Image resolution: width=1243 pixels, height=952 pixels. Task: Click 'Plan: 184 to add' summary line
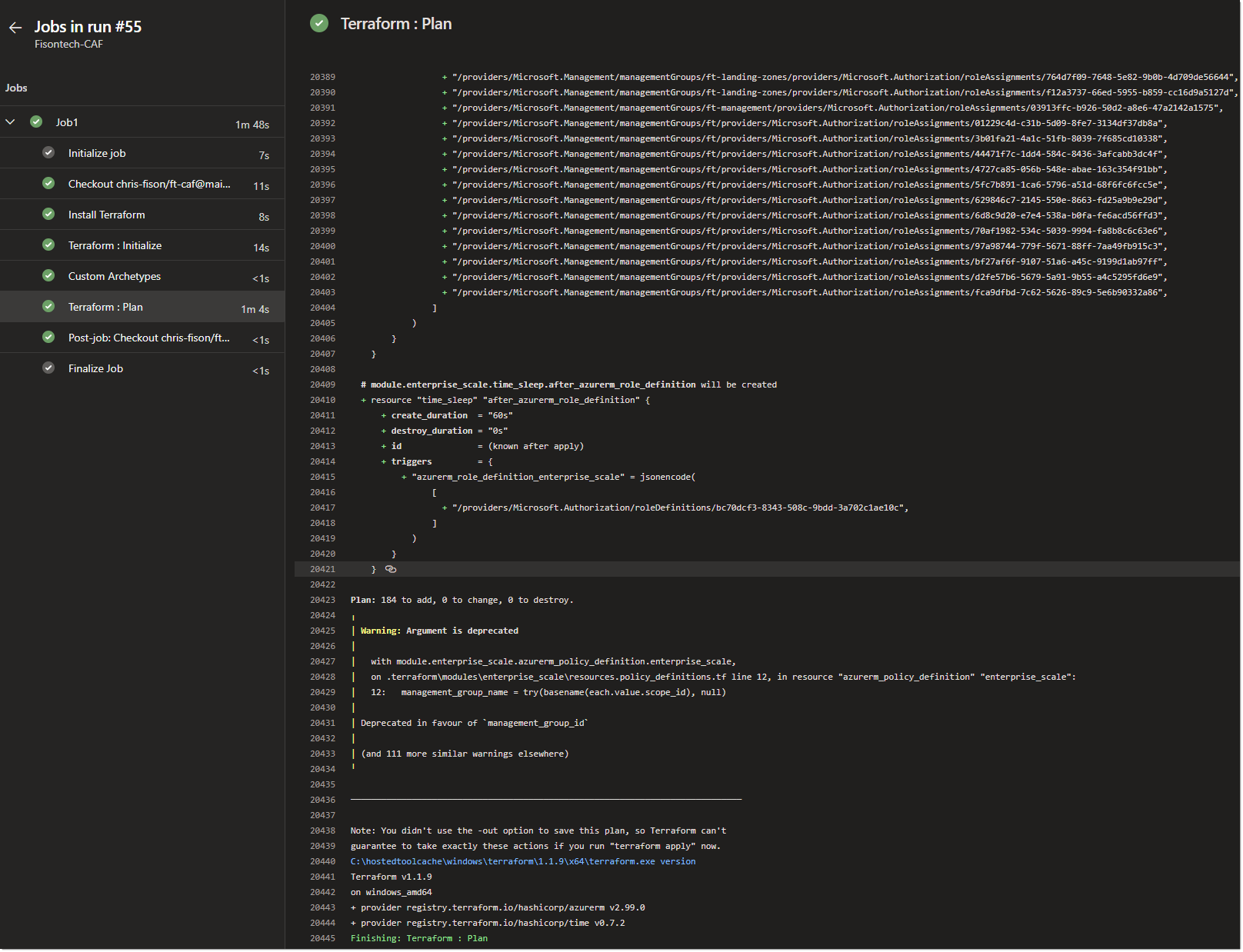coord(462,600)
